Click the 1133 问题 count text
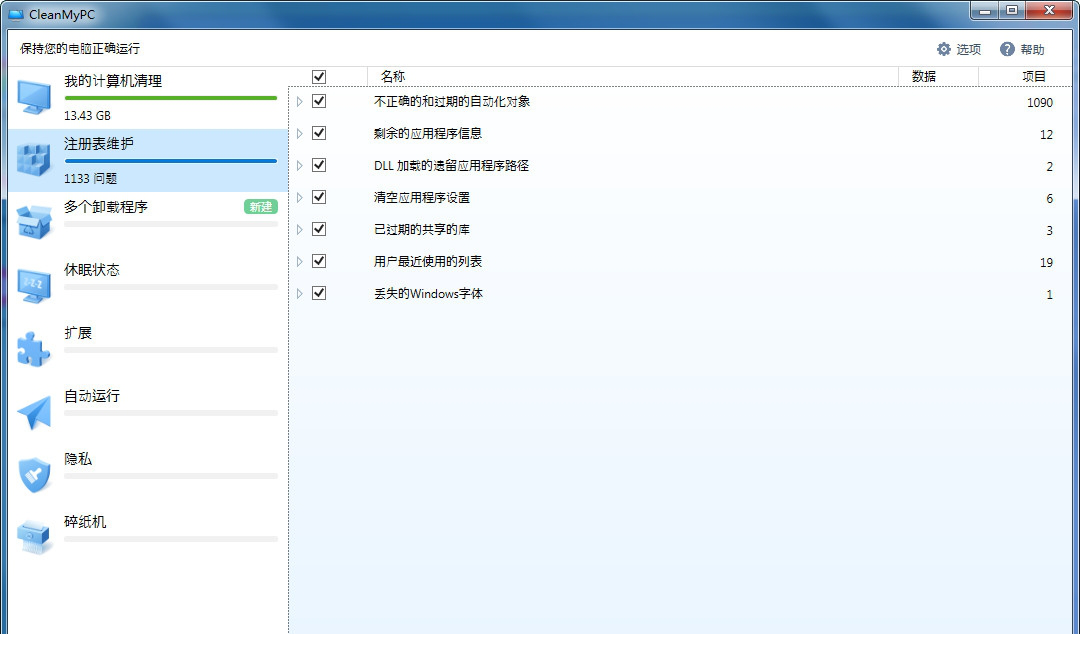The height and width of the screenshot is (659, 1080). point(90,178)
